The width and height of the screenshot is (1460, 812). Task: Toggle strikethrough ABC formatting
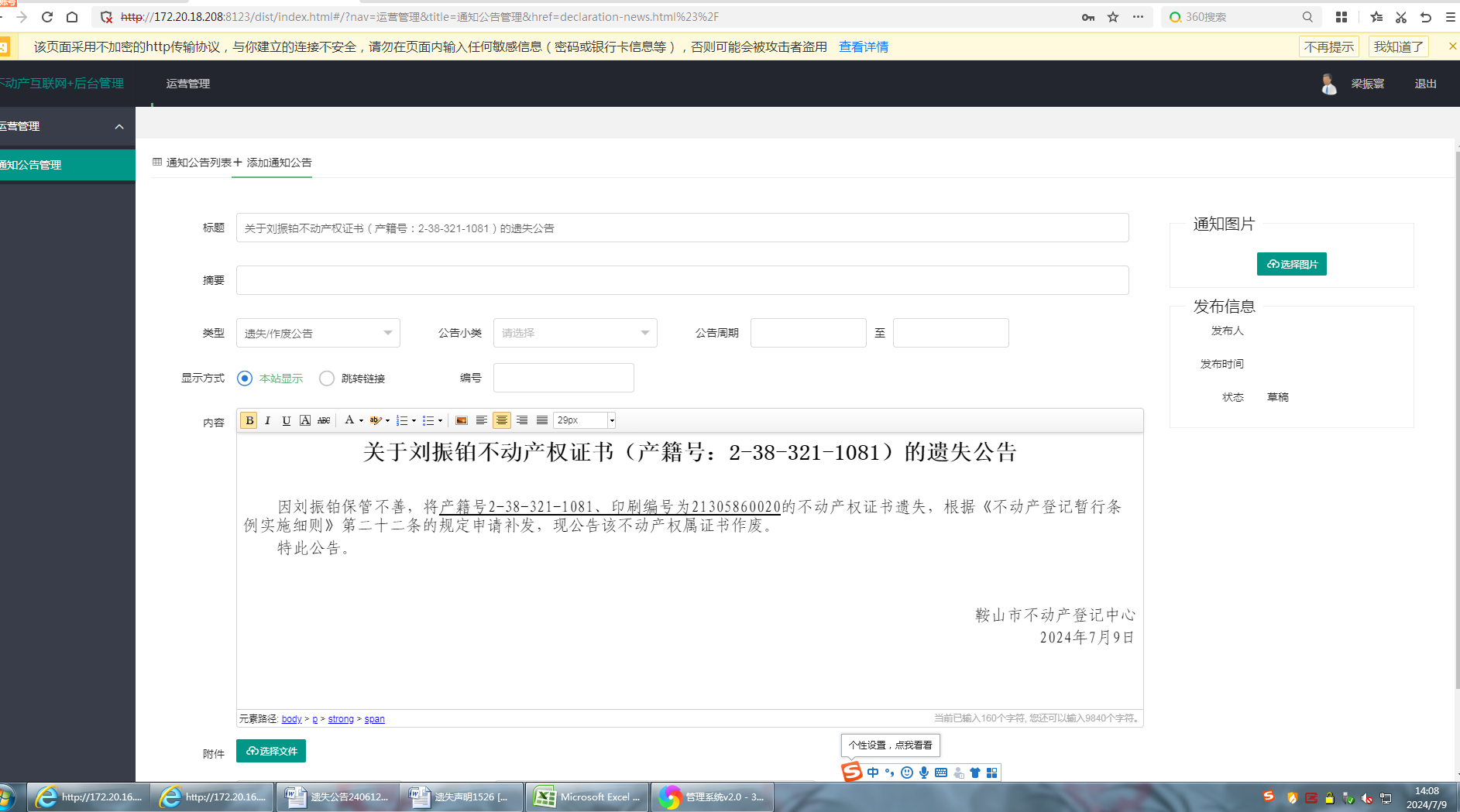click(x=324, y=420)
